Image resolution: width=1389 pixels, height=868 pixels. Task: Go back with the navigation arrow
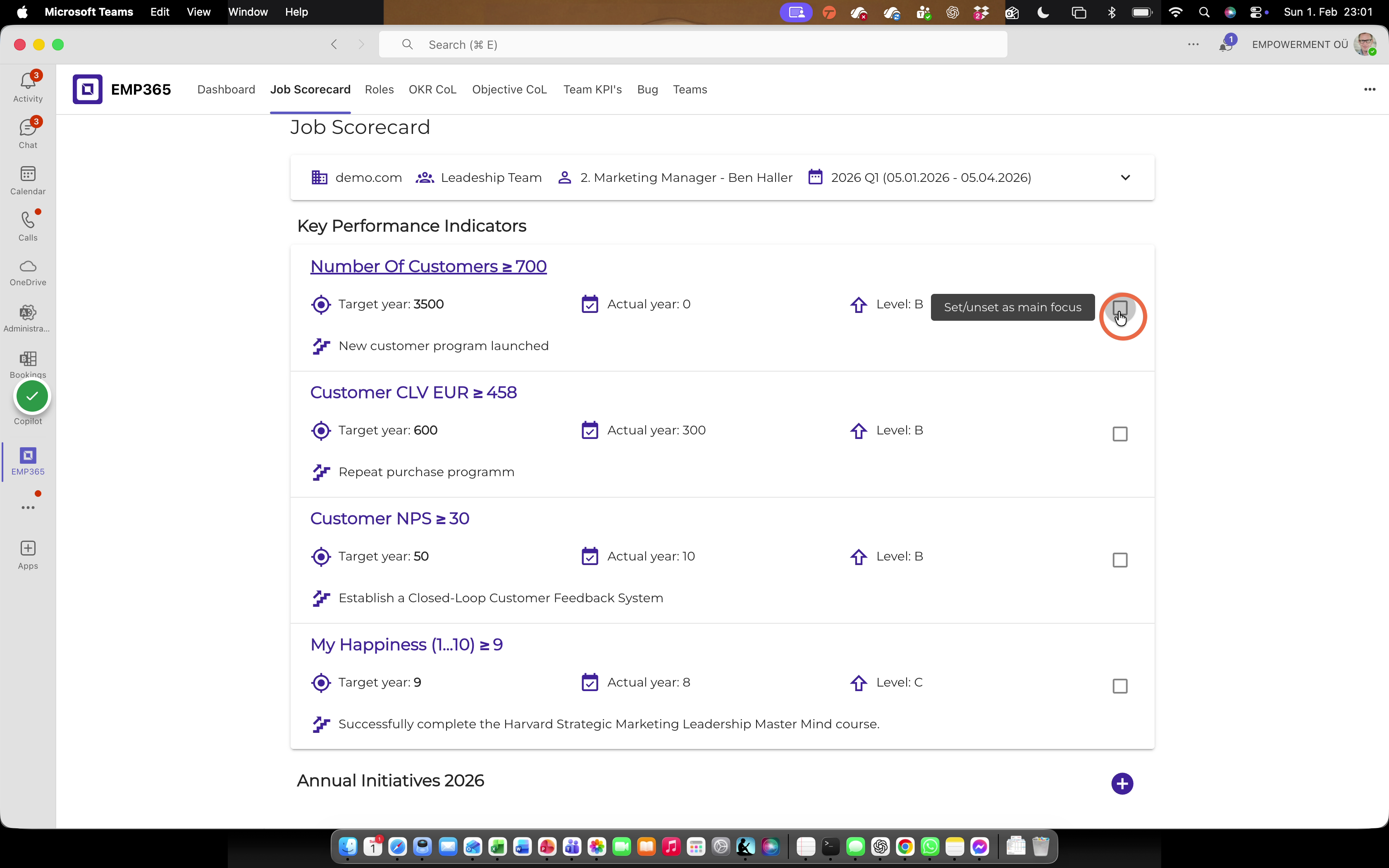(334, 44)
